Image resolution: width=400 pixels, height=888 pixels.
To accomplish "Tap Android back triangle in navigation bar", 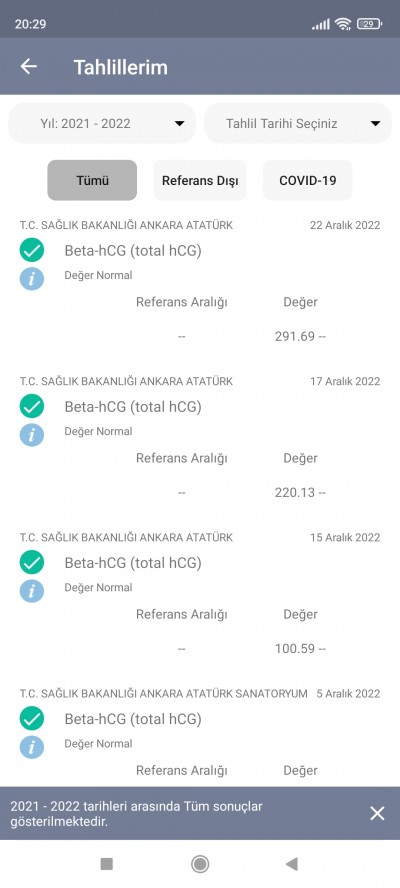I will coord(292,864).
